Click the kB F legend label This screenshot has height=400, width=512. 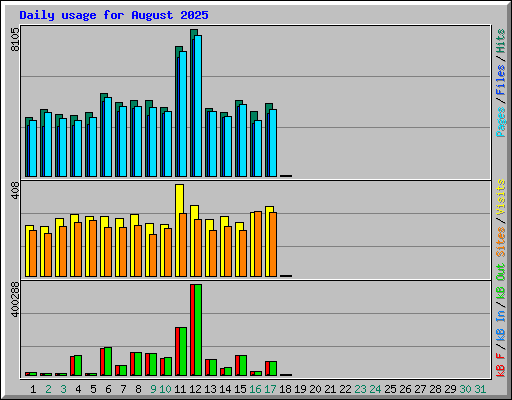click(x=501, y=365)
